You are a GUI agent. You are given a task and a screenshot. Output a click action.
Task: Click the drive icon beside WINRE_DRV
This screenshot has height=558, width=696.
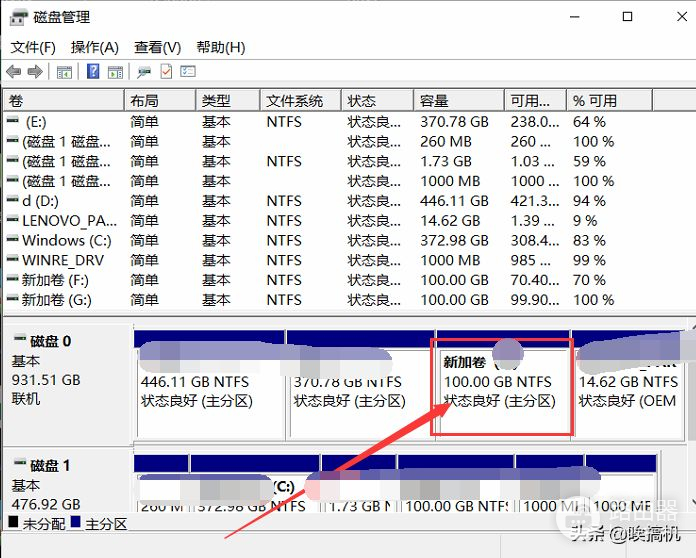point(13,259)
